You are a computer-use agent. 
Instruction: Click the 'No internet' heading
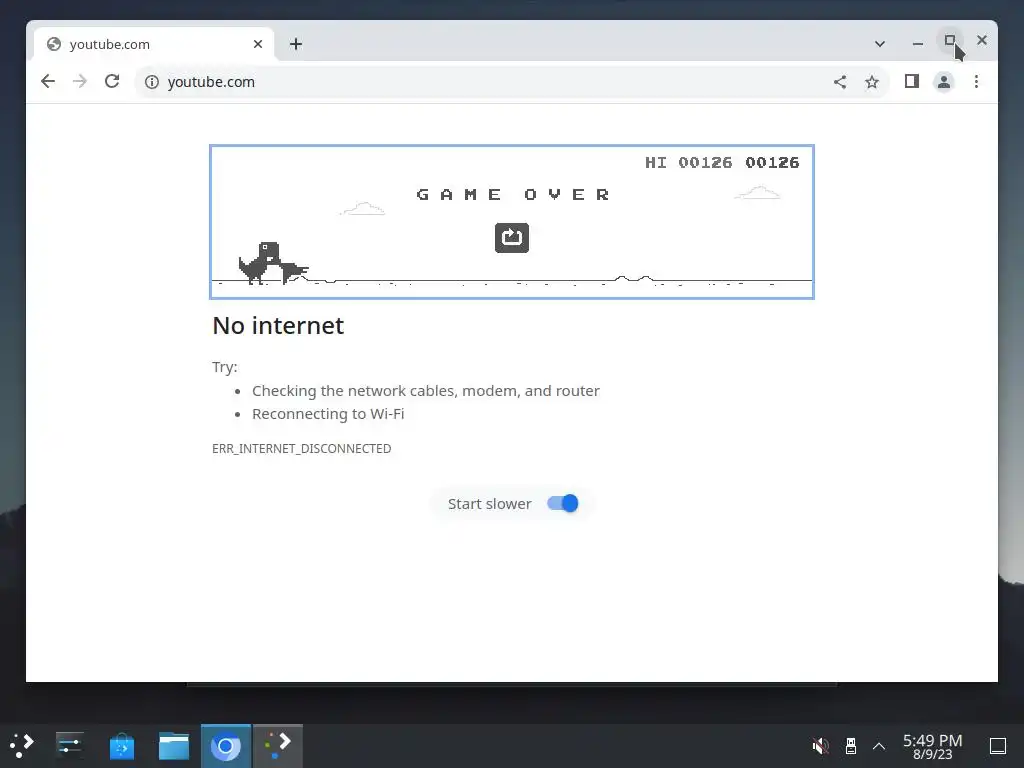[278, 325]
